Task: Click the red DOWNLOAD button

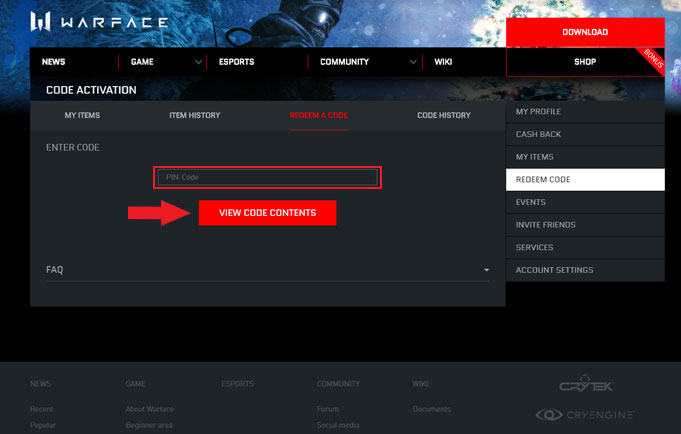Action: pos(585,32)
